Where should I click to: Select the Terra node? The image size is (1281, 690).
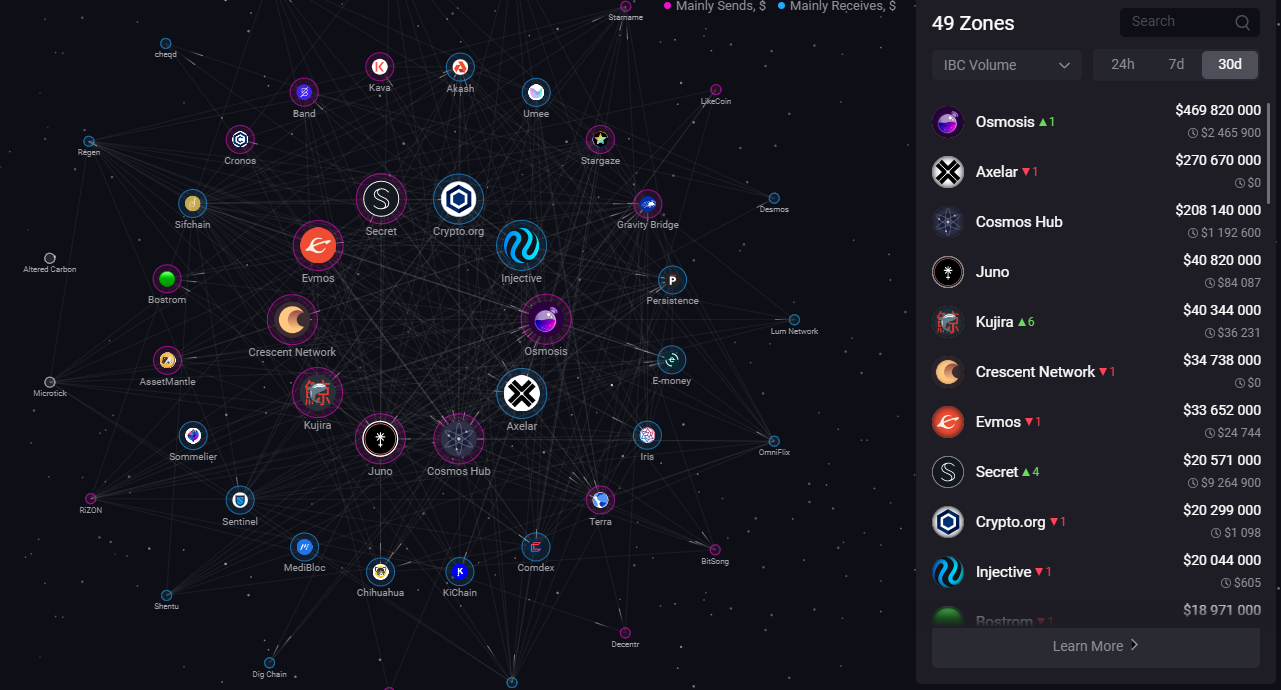coord(600,500)
